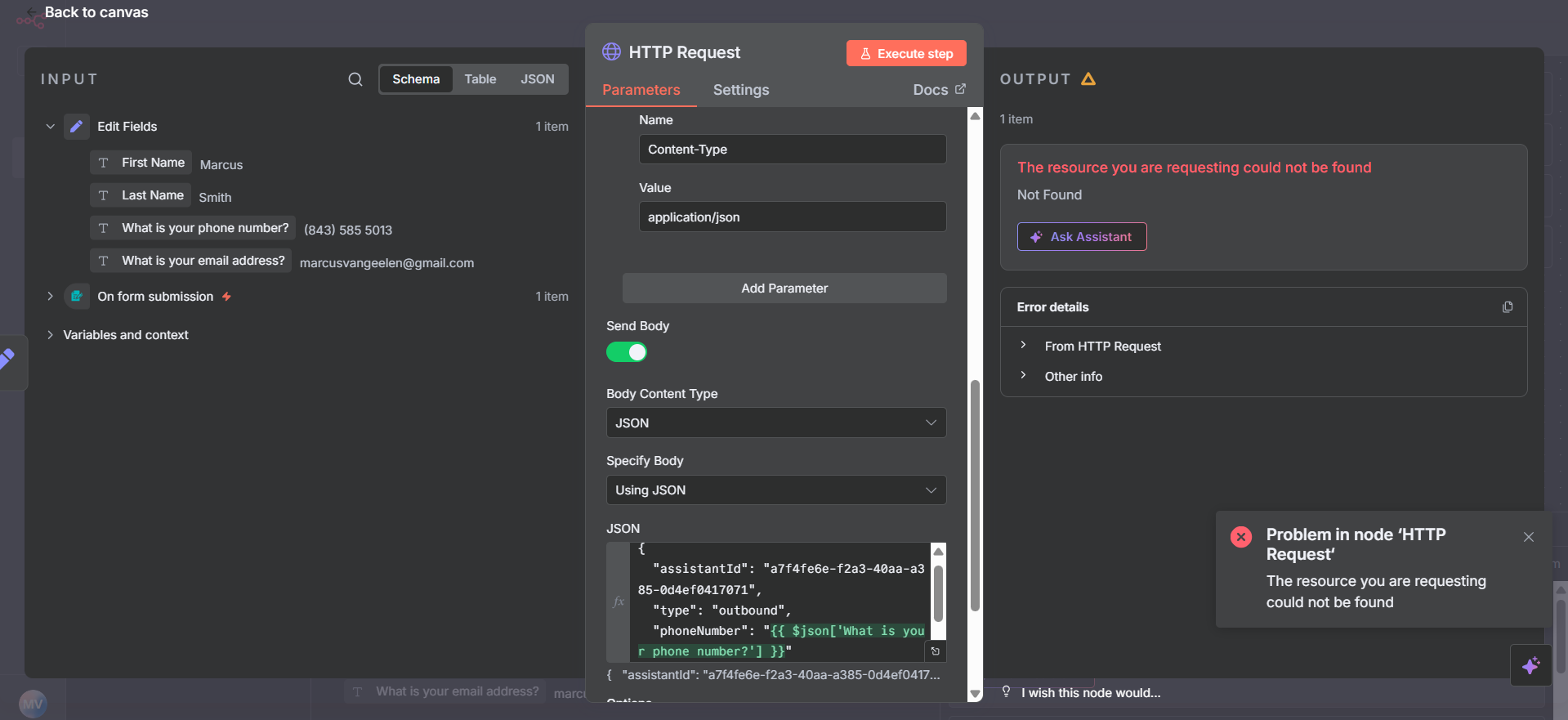This screenshot has width=1568, height=720.
Task: Click the Execute step button
Action: 906,54
